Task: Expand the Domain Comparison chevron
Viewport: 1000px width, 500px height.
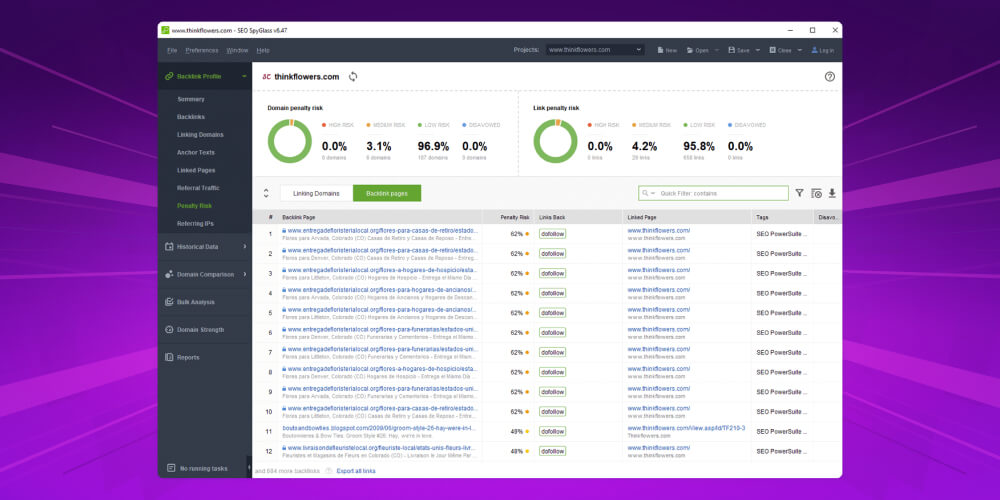Action: [x=245, y=274]
